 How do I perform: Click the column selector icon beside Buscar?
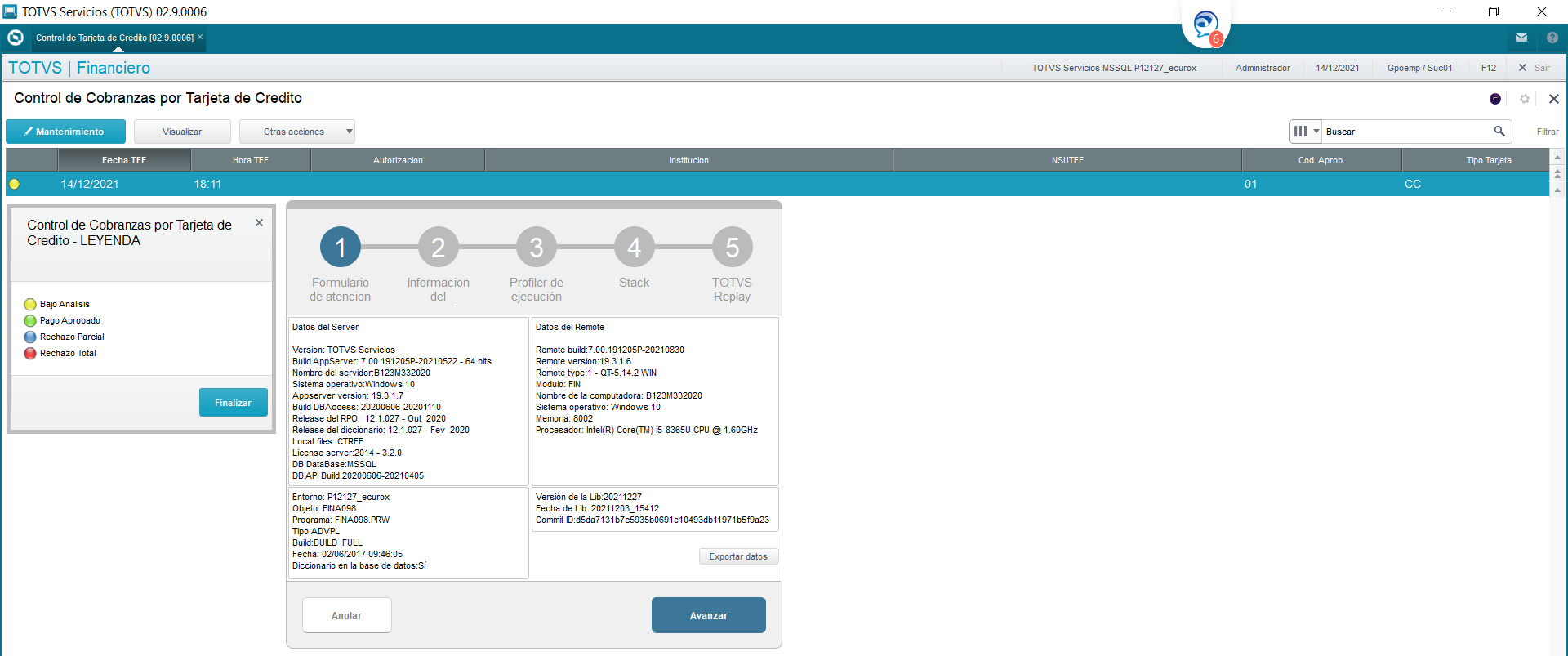point(1300,131)
